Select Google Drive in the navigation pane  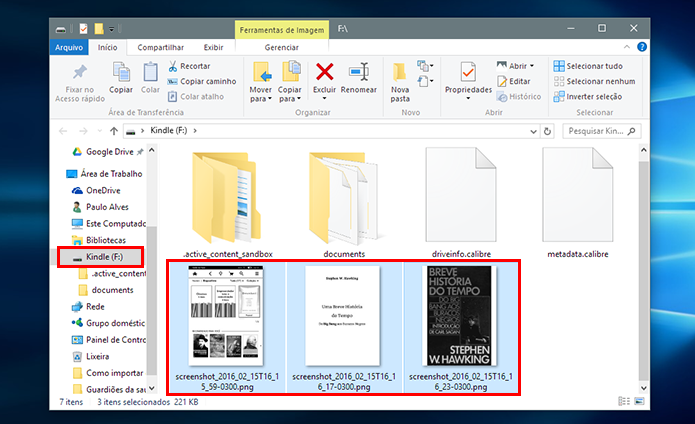(108, 152)
